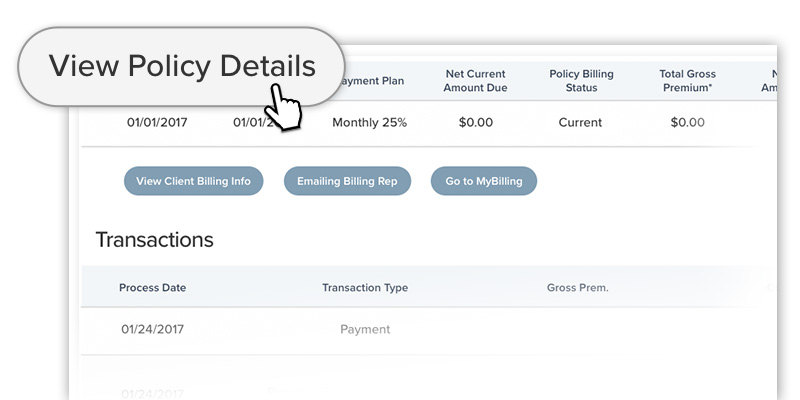This screenshot has width=800, height=400.
Task: Select the Current billing status value
Action: click(x=580, y=123)
